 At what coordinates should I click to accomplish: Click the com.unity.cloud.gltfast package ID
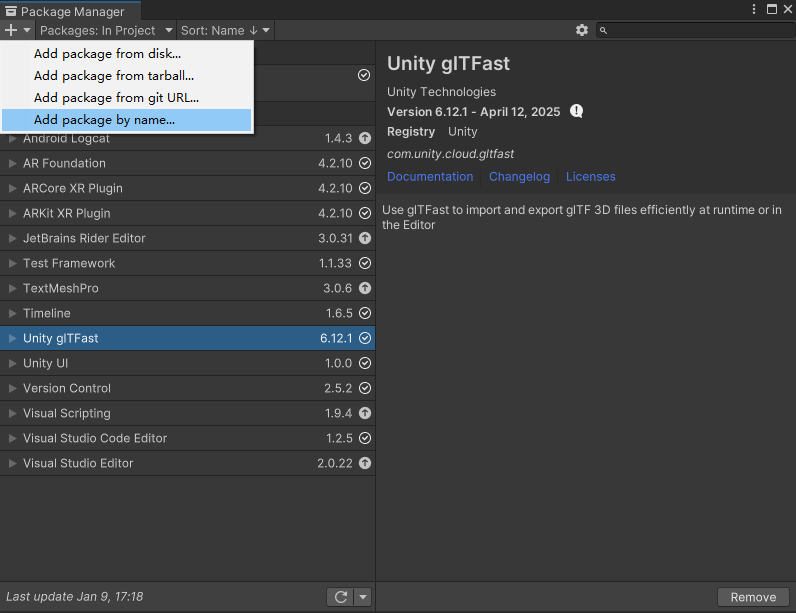tap(450, 154)
